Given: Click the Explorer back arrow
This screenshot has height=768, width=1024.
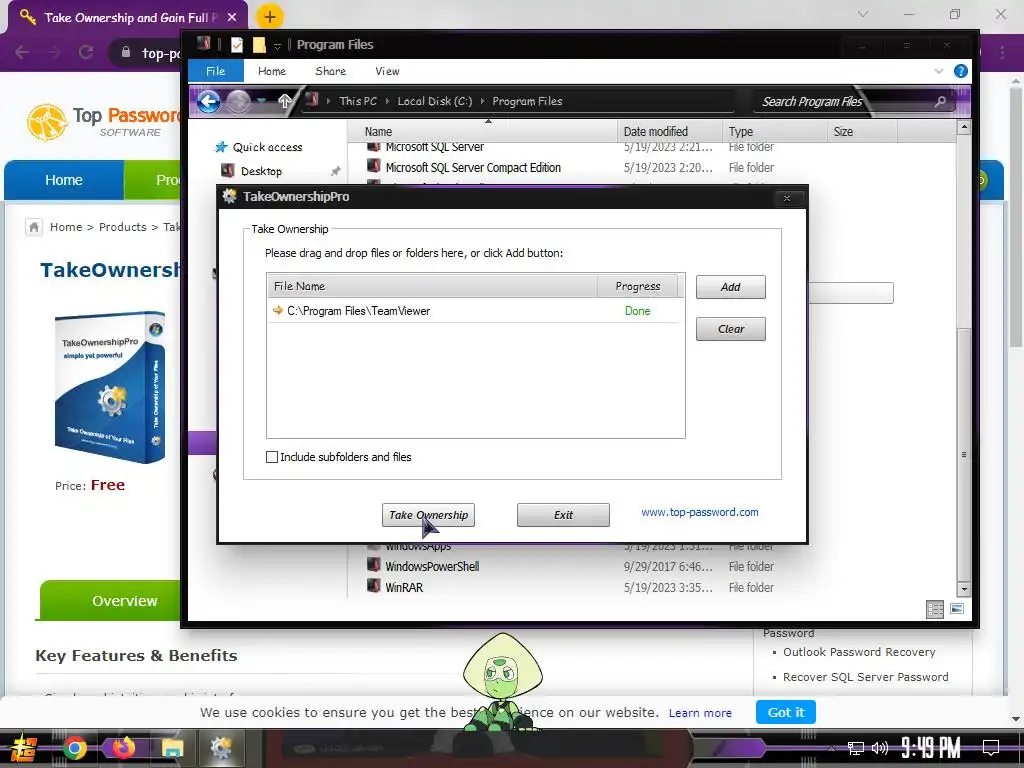Looking at the screenshot, I should click(208, 101).
